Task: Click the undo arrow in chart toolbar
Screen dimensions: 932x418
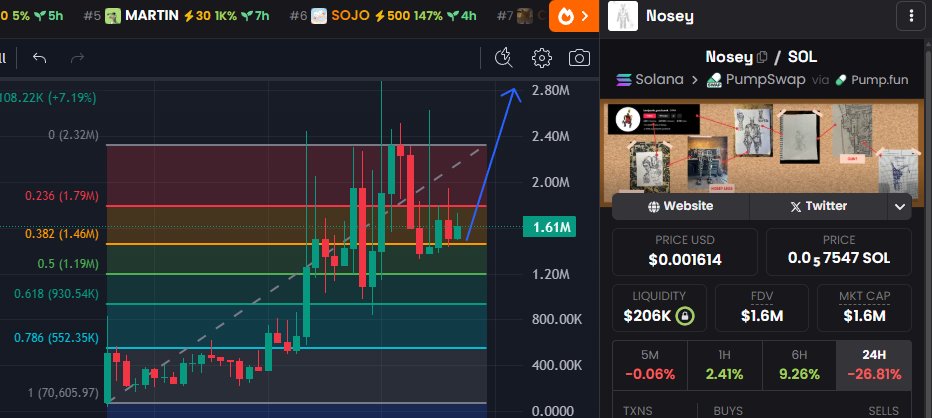Action: (x=39, y=58)
